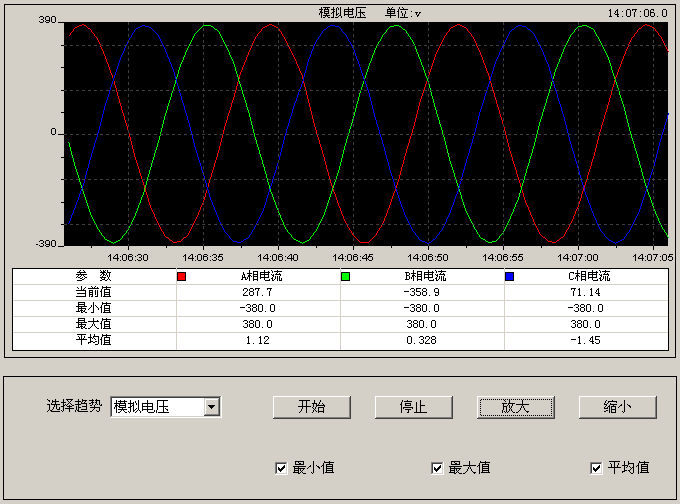Click the 最小值 row label in table
The width and height of the screenshot is (680, 504).
[94, 308]
